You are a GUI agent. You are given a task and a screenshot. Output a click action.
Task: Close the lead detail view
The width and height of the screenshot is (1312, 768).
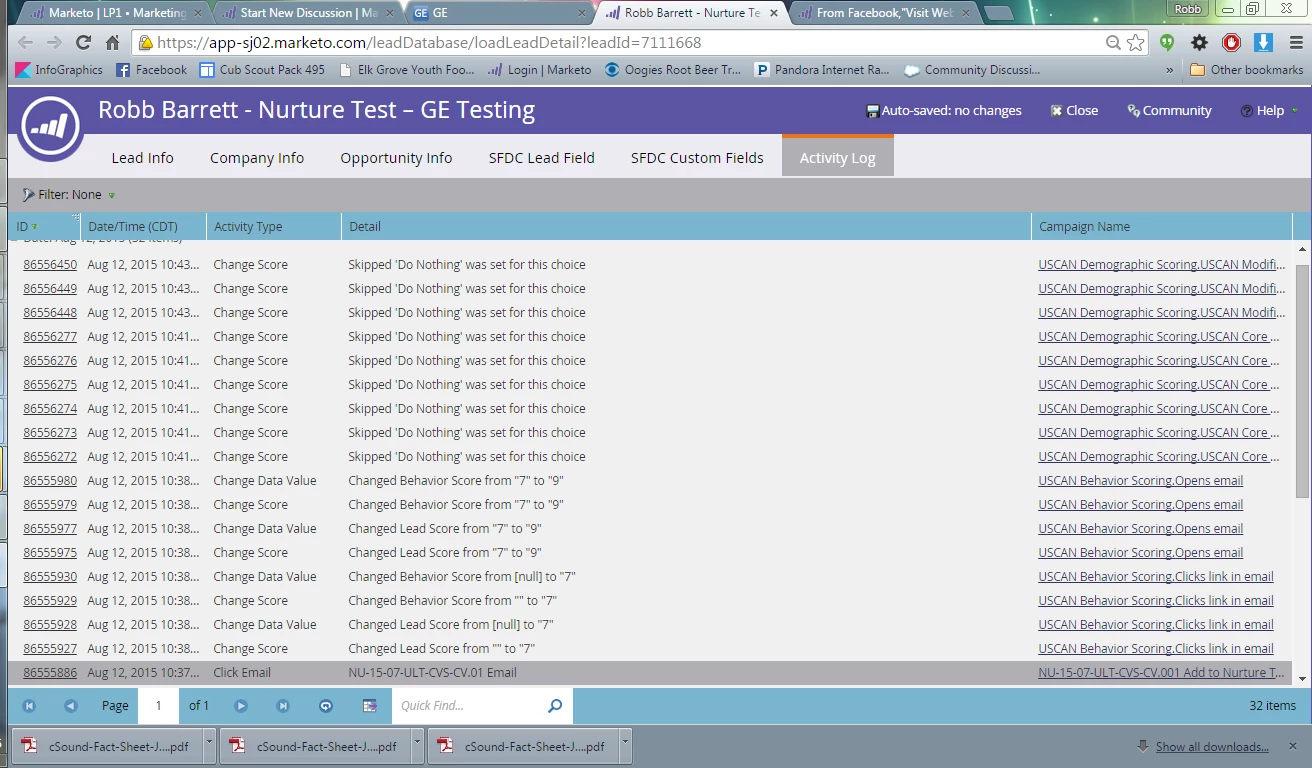click(1074, 111)
